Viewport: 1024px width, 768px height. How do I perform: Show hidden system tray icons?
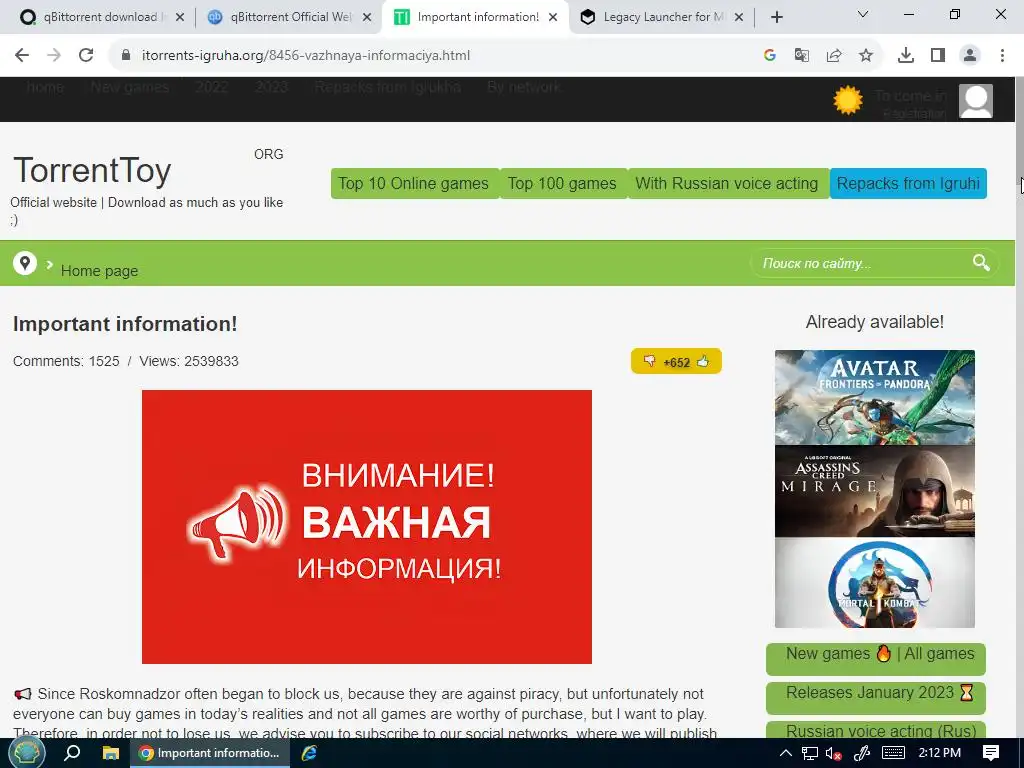click(x=786, y=753)
